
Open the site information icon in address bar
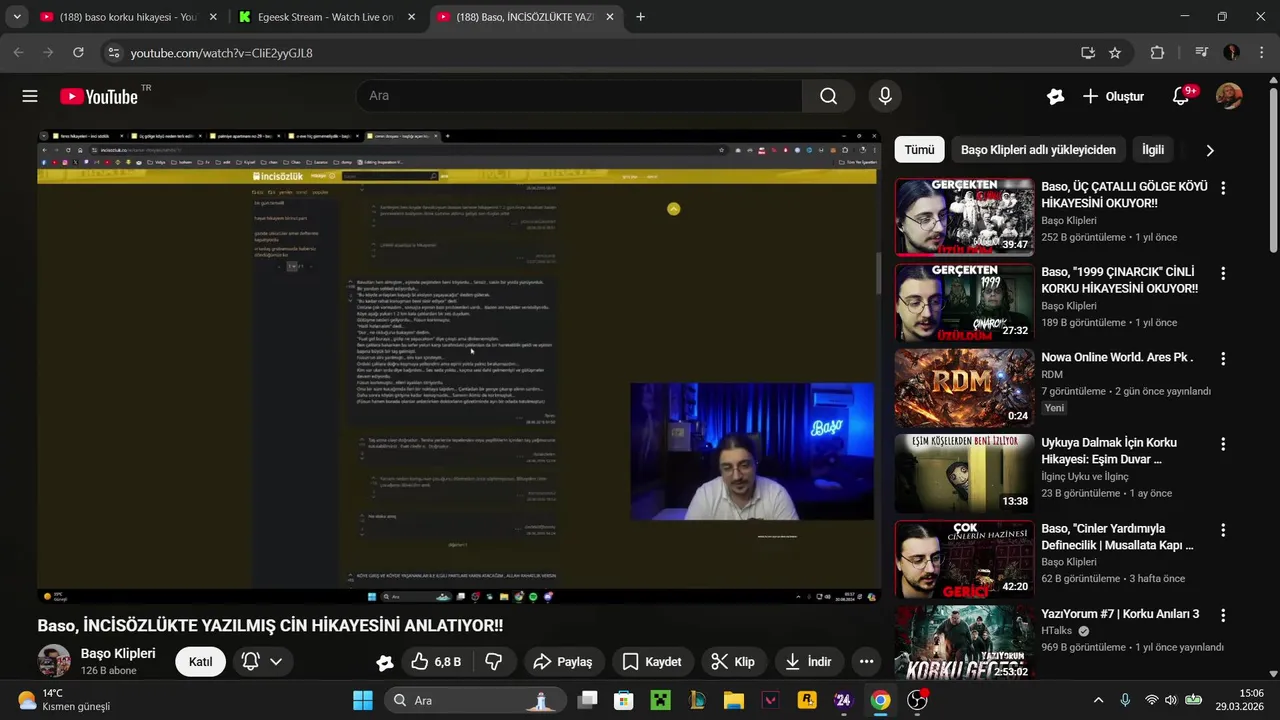click(x=113, y=53)
